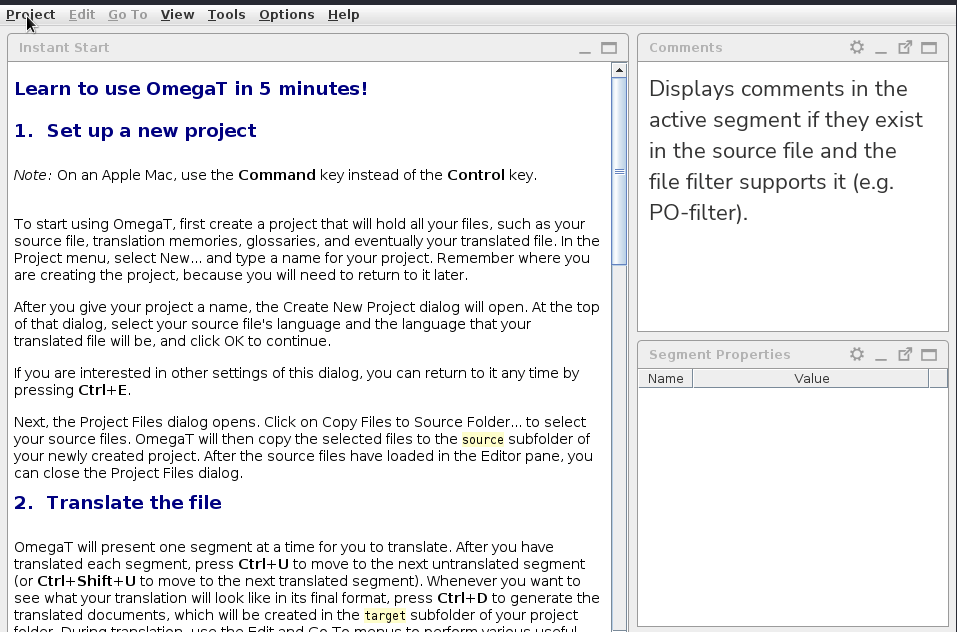Maximize the Segment Properties pane
Image resolution: width=957 pixels, height=632 pixels.
click(929, 354)
